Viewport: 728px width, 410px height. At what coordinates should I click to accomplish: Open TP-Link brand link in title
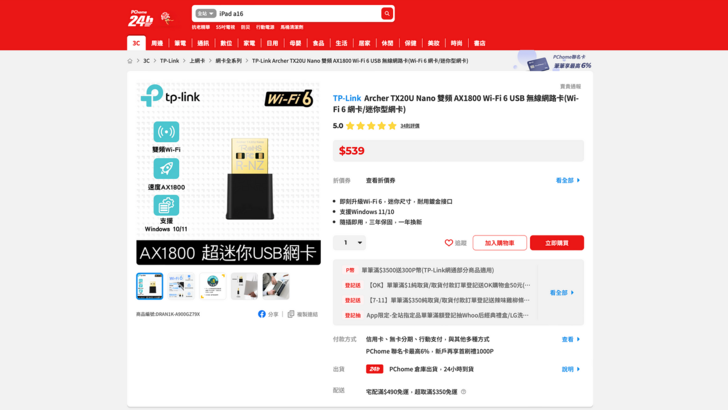(347, 98)
